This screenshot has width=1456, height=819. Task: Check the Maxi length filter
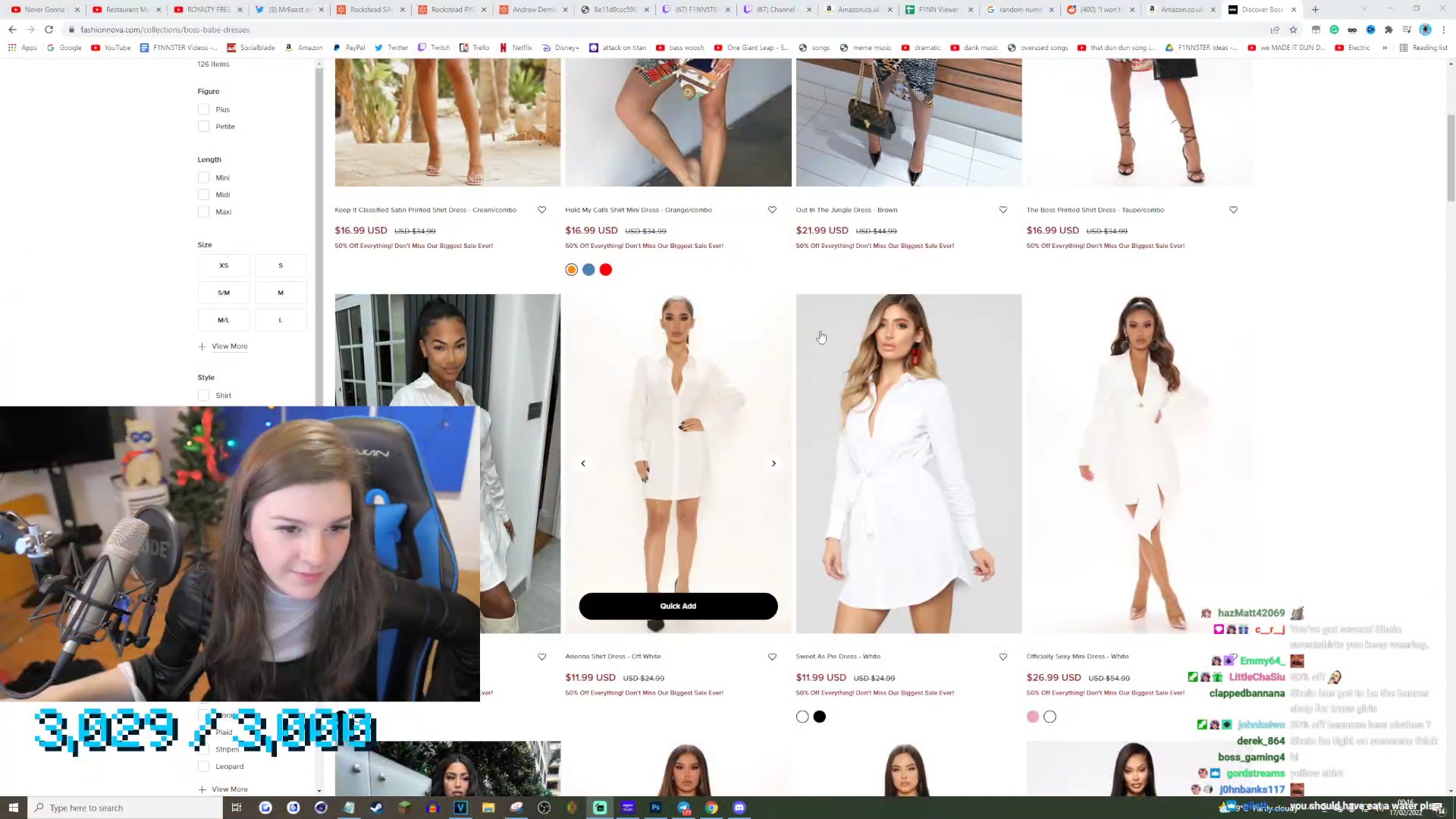[203, 212]
